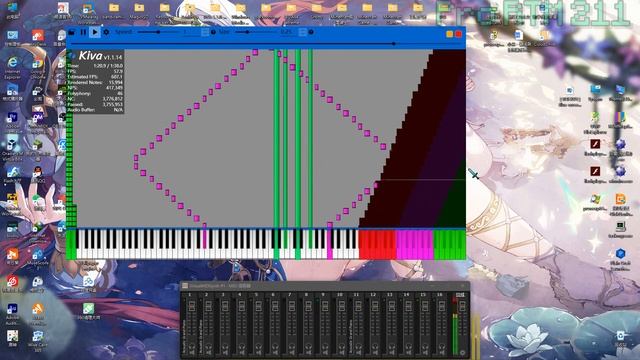
Task: Click the master channel control in mixer
Action: point(462,306)
